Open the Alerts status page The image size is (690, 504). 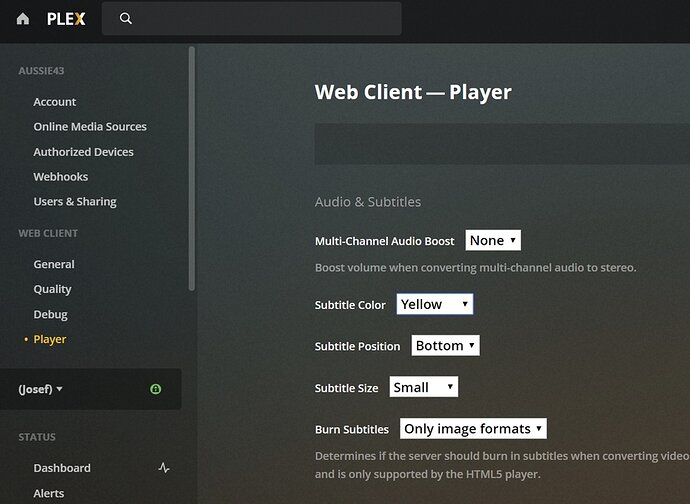pos(49,493)
